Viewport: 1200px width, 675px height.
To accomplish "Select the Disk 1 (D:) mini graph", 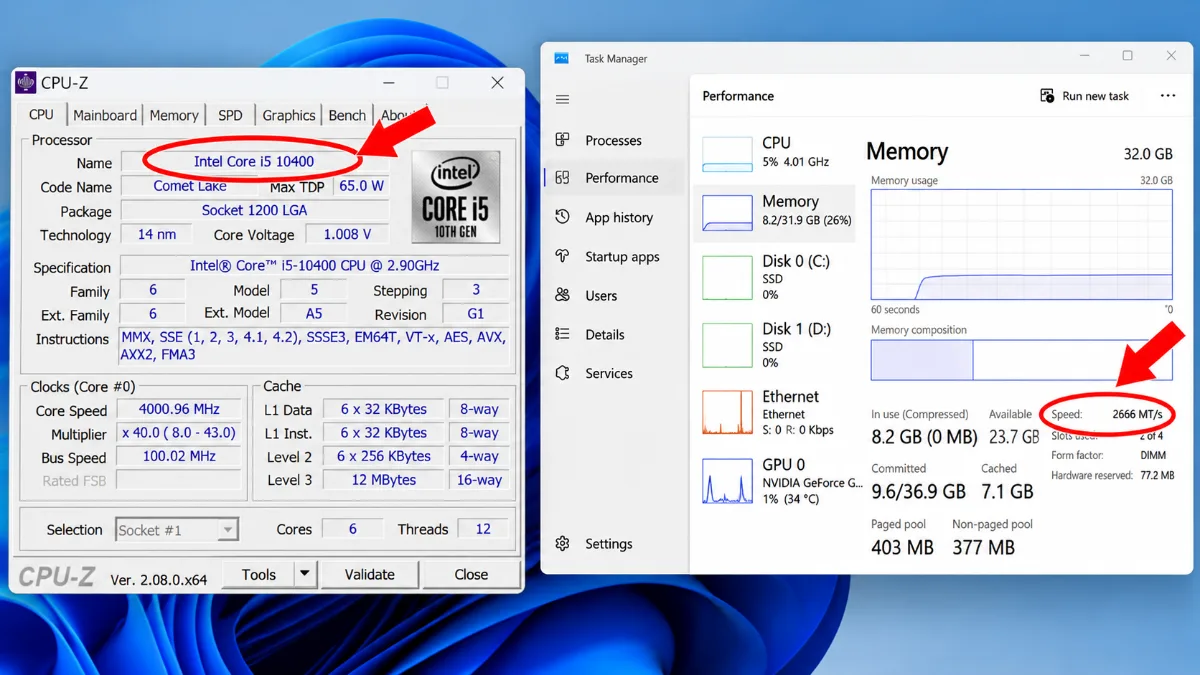I will pos(727,345).
